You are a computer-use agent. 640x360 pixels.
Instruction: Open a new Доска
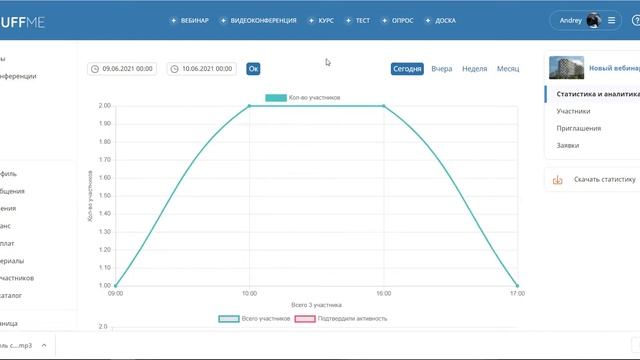click(440, 20)
